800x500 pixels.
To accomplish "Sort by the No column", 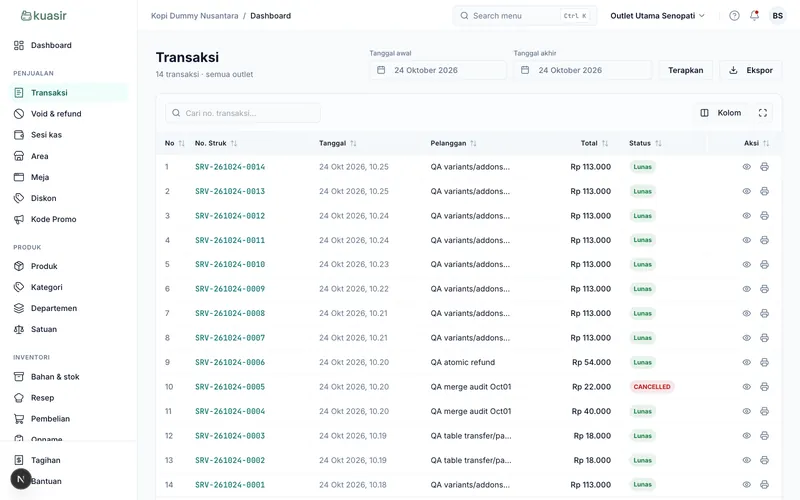I will (x=174, y=143).
